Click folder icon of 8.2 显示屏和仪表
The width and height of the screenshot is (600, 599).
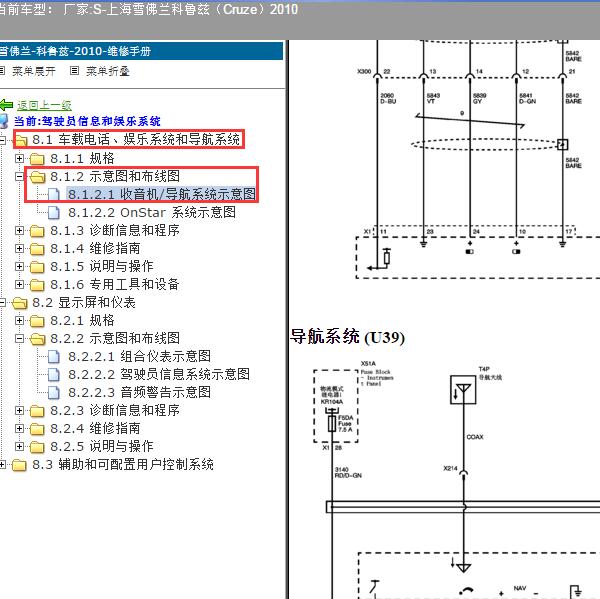click(x=20, y=303)
